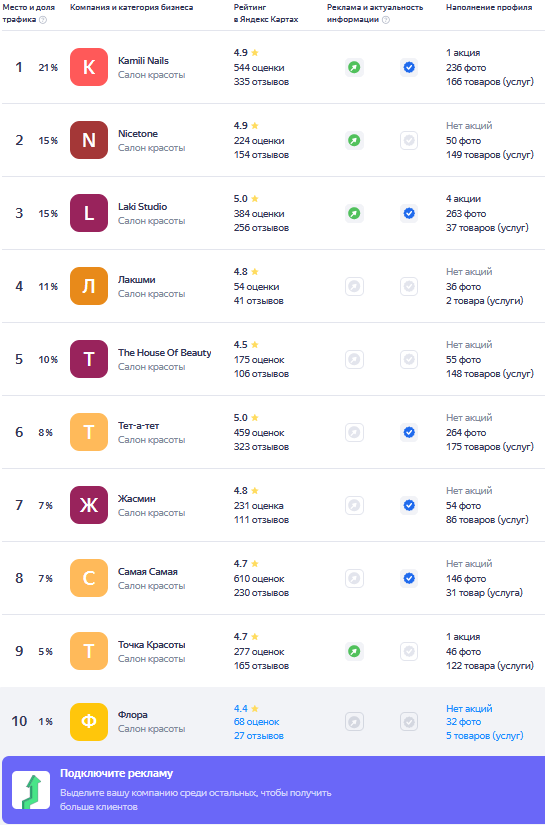Screen dimensions: 545x825
Task: Click the grey advertising icon for The House Of Beauty
Action: click(355, 360)
